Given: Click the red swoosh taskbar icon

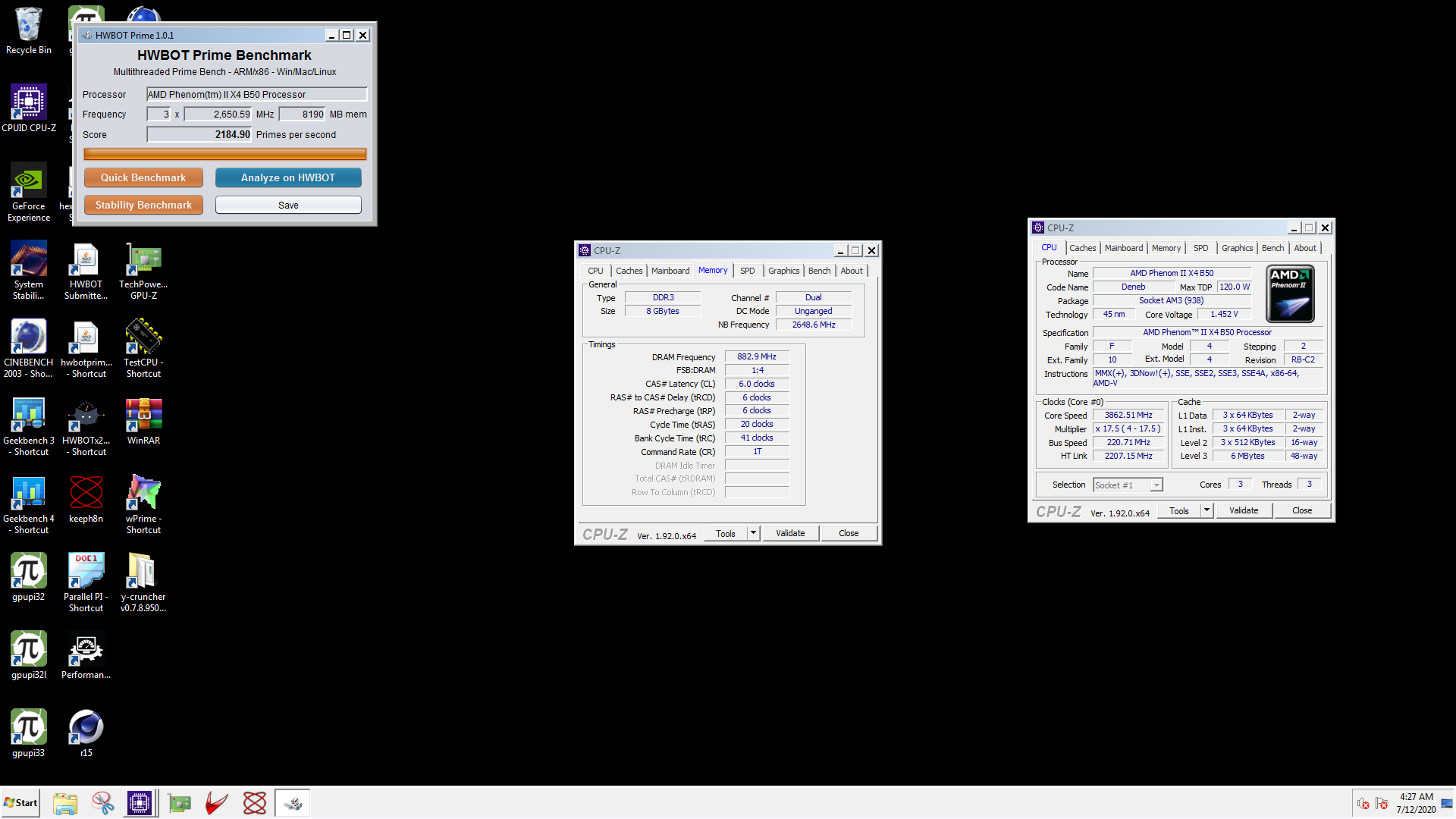Looking at the screenshot, I should tap(217, 803).
